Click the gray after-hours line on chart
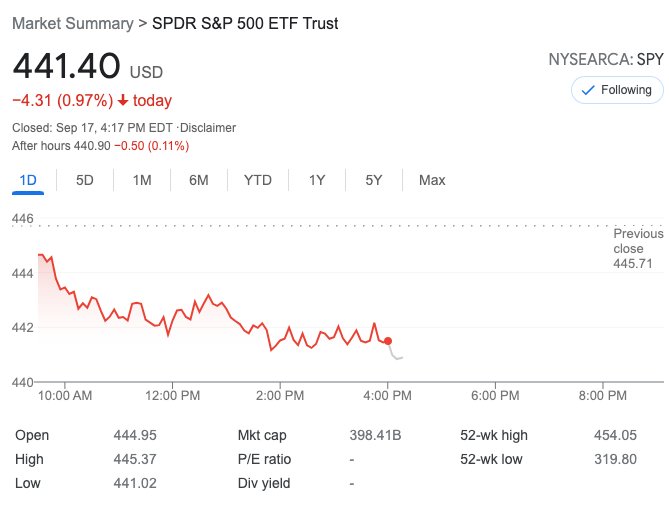 [x=398, y=356]
